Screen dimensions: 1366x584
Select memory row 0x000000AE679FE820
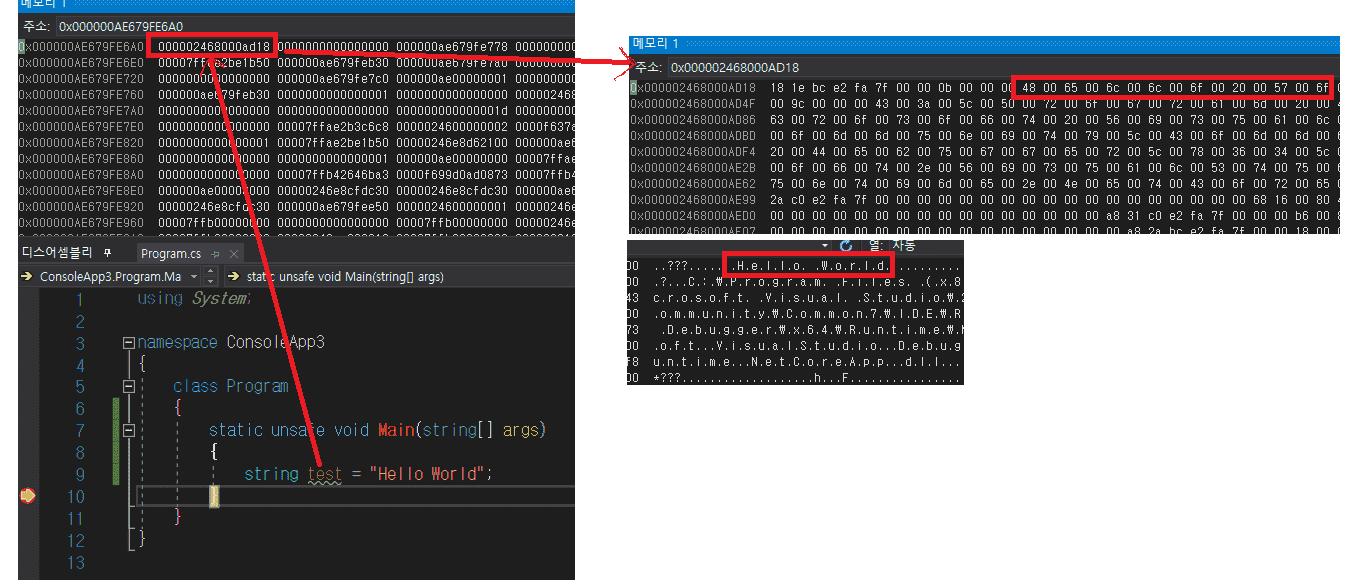[x=296, y=141]
